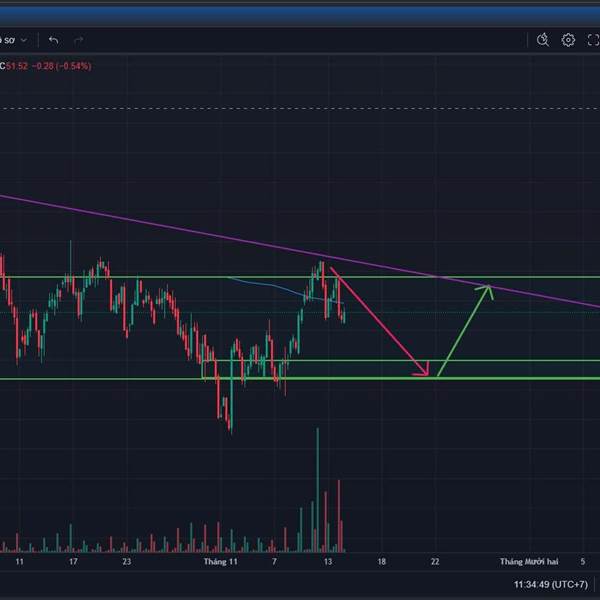Click the date label 17 on time axis

pyautogui.click(x=73, y=561)
